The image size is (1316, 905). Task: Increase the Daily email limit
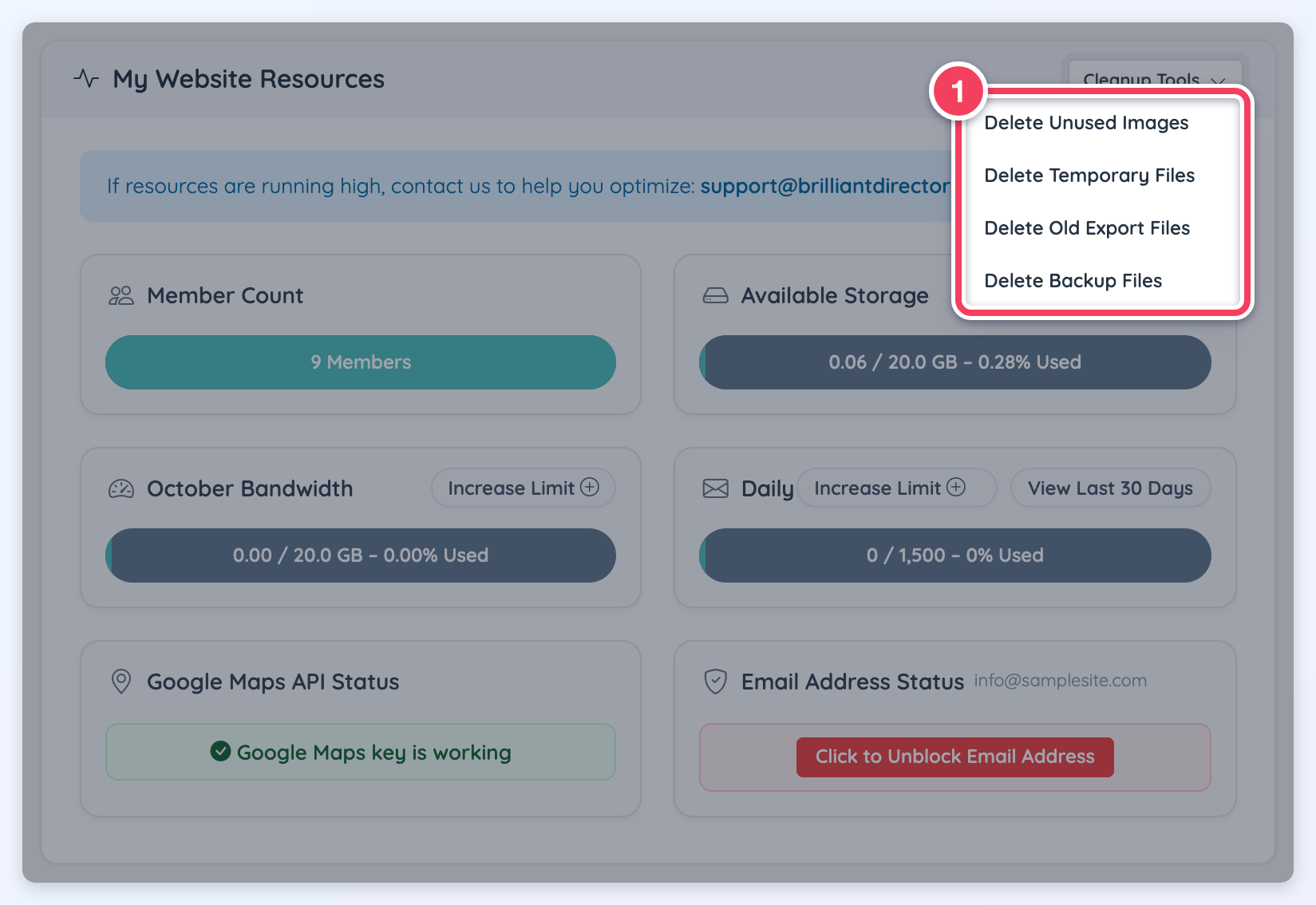897,488
